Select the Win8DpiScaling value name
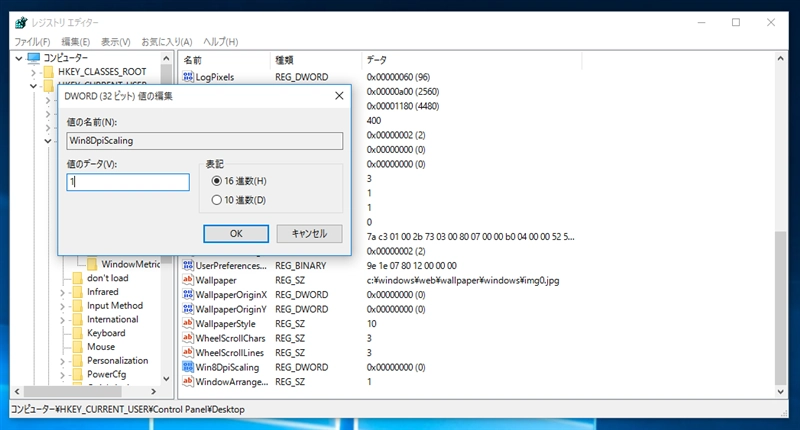The width and height of the screenshot is (800, 430). click(227, 367)
